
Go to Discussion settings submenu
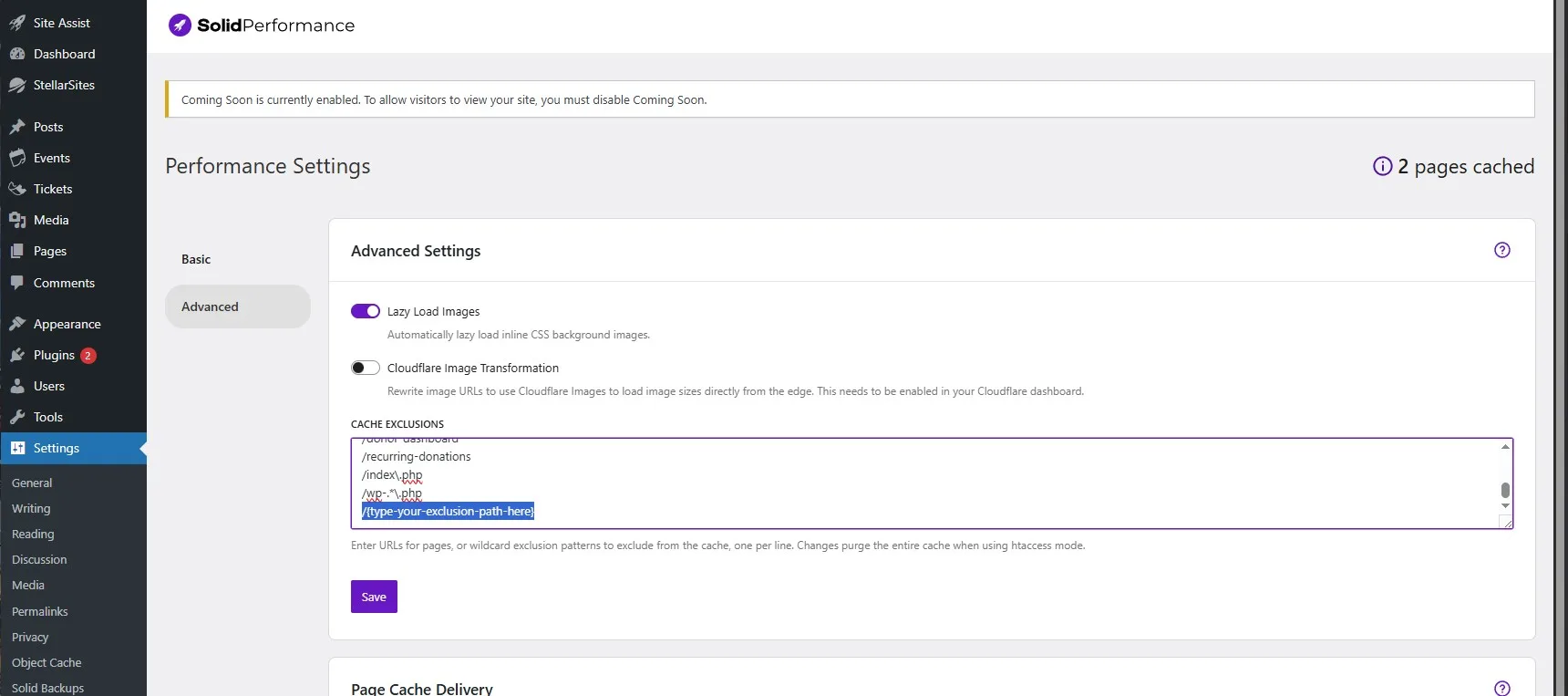tap(39, 559)
